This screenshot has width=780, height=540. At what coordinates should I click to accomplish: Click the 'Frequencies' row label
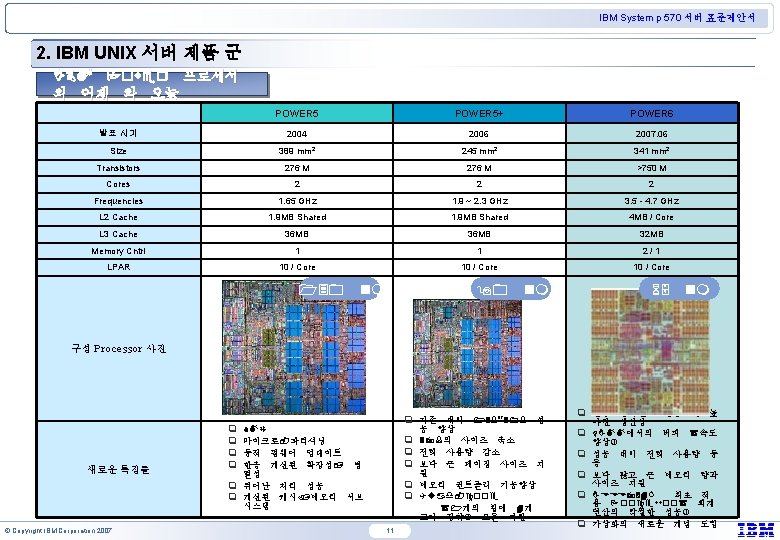118,201
